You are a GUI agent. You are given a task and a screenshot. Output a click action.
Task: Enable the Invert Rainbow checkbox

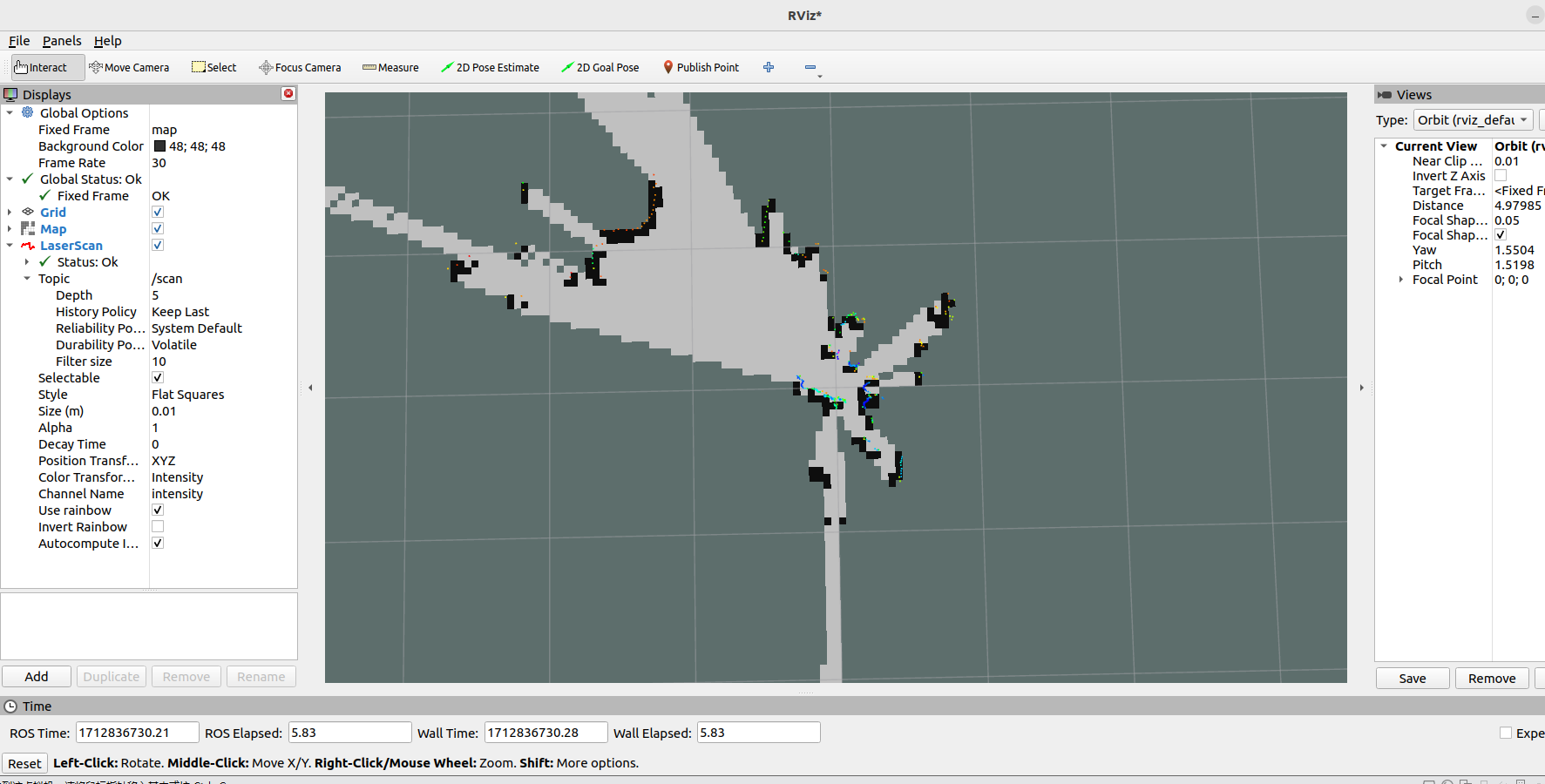158,526
